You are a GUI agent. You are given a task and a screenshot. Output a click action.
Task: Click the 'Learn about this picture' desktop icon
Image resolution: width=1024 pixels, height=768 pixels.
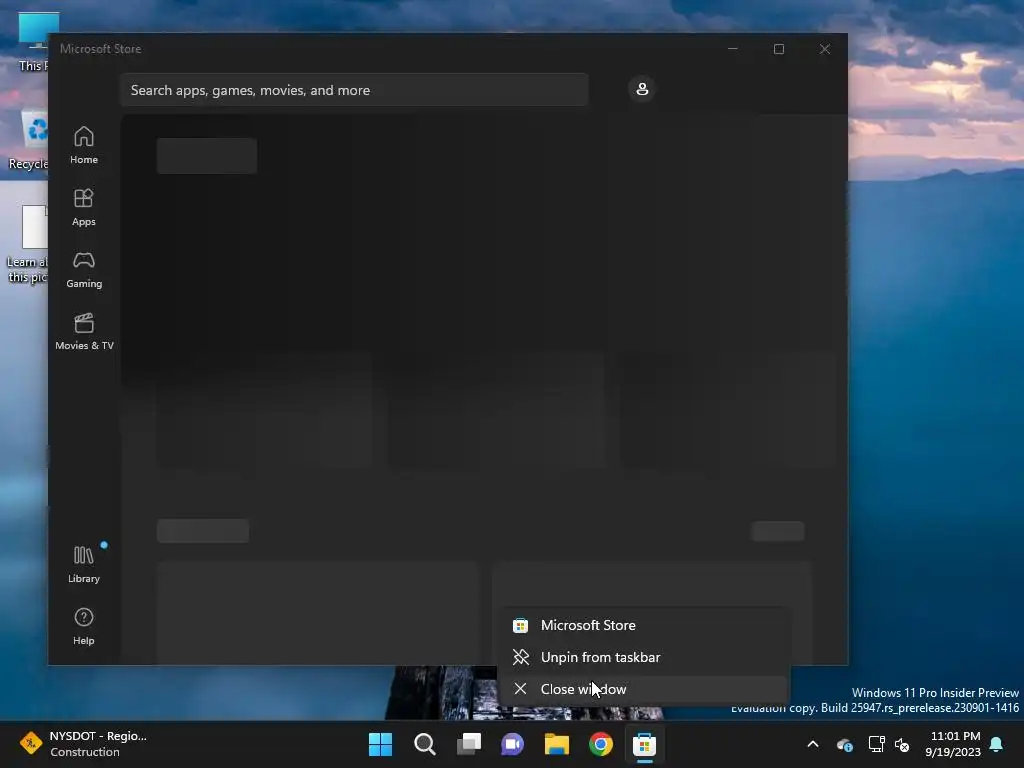pyautogui.click(x=27, y=244)
